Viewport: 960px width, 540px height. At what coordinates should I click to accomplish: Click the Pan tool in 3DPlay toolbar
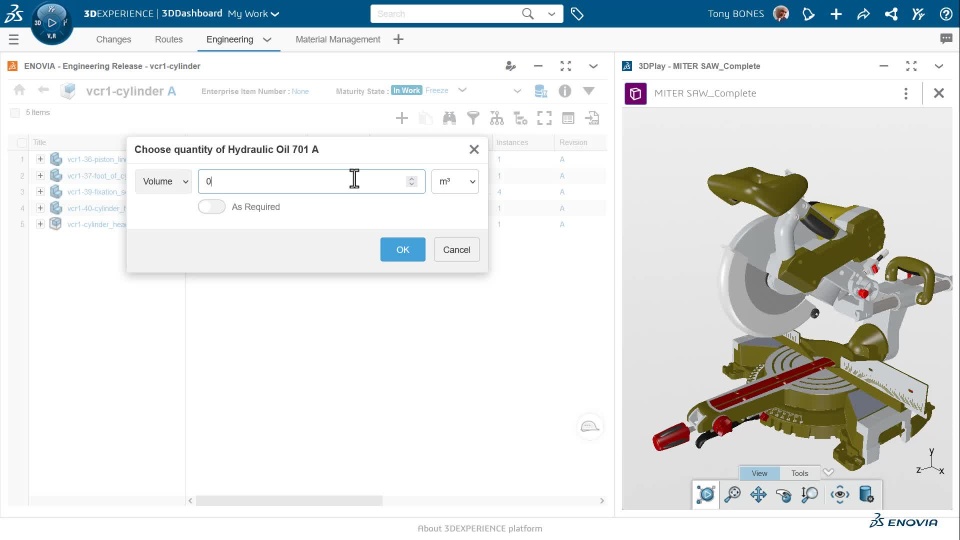[758, 494]
